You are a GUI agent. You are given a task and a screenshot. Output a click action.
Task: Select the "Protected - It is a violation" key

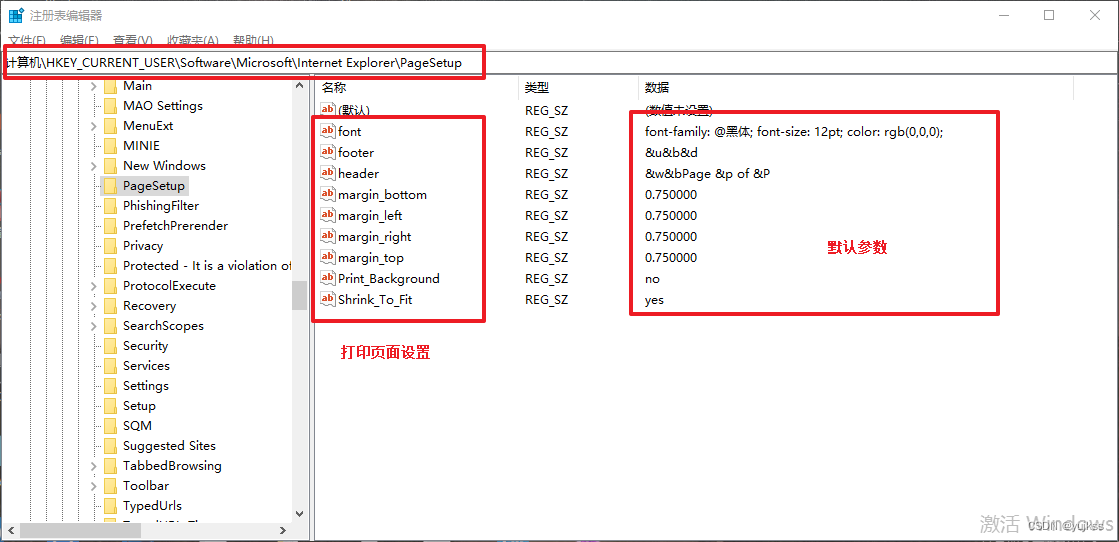207,266
